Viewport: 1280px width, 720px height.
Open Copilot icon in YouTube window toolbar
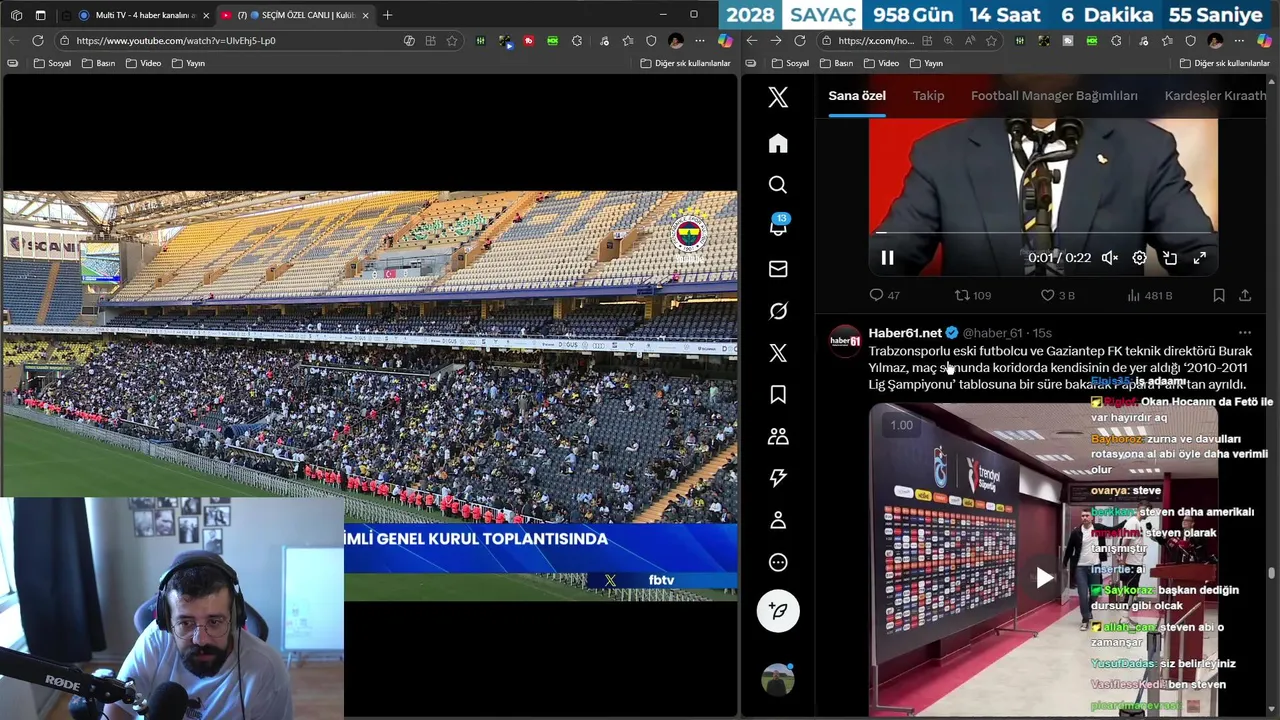tap(725, 40)
